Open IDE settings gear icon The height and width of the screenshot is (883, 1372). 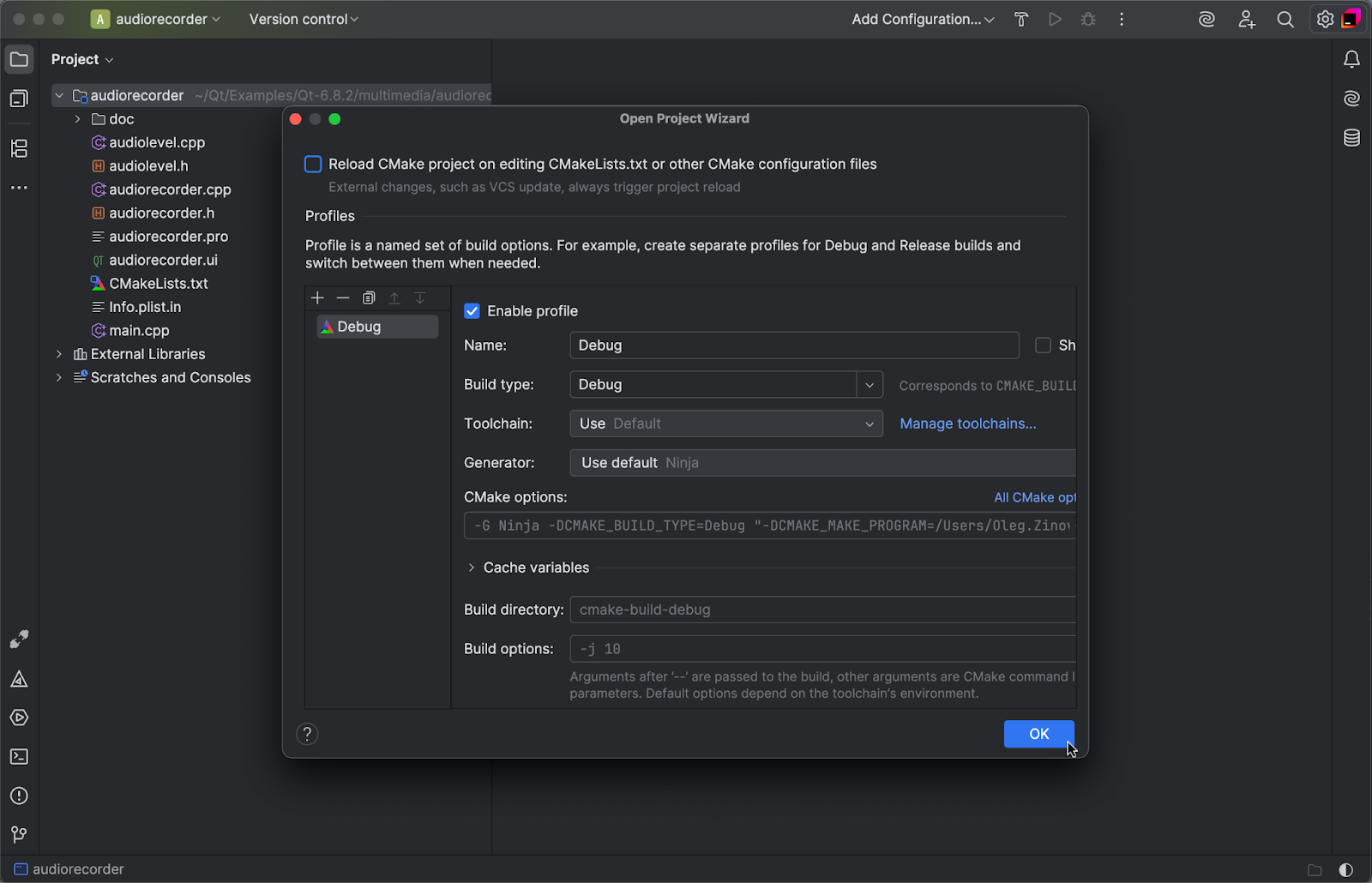1325,19
